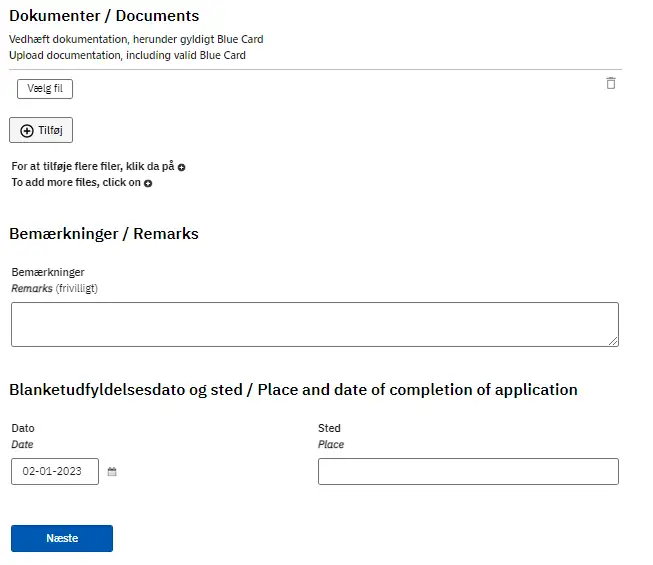
Task: Click 'Upload documentation, including valid Blue Card'
Action: point(127,55)
